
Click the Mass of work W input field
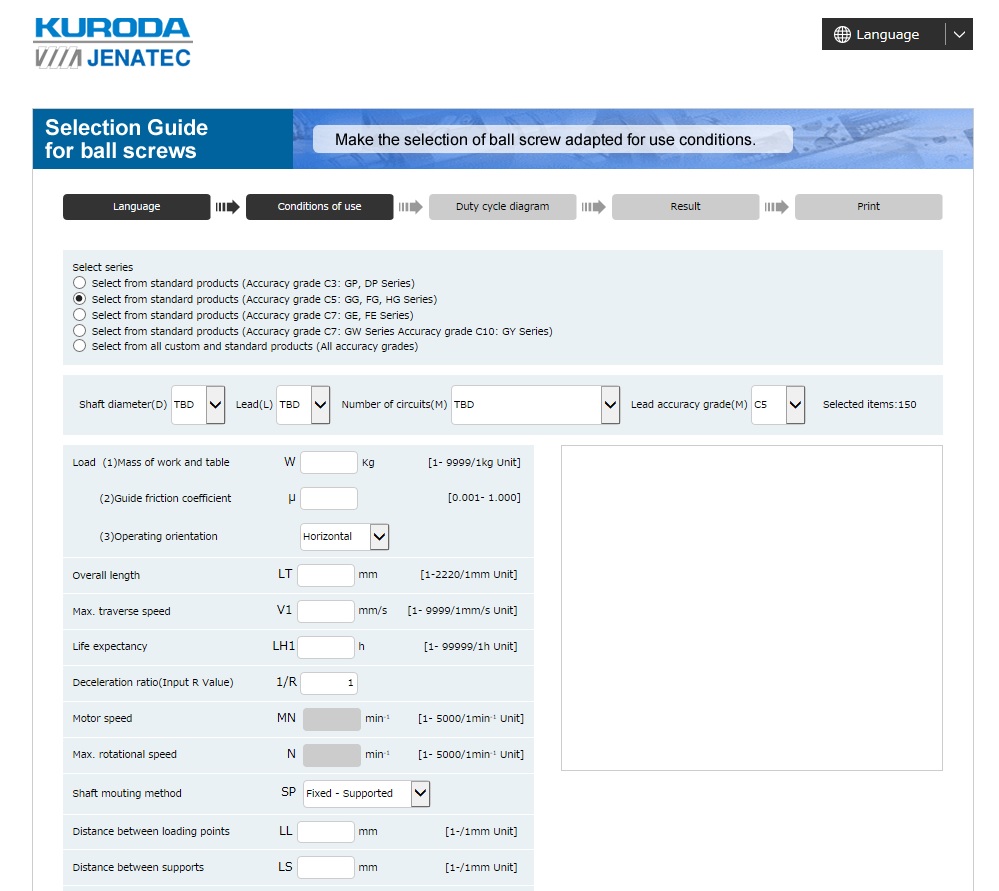[x=329, y=463]
